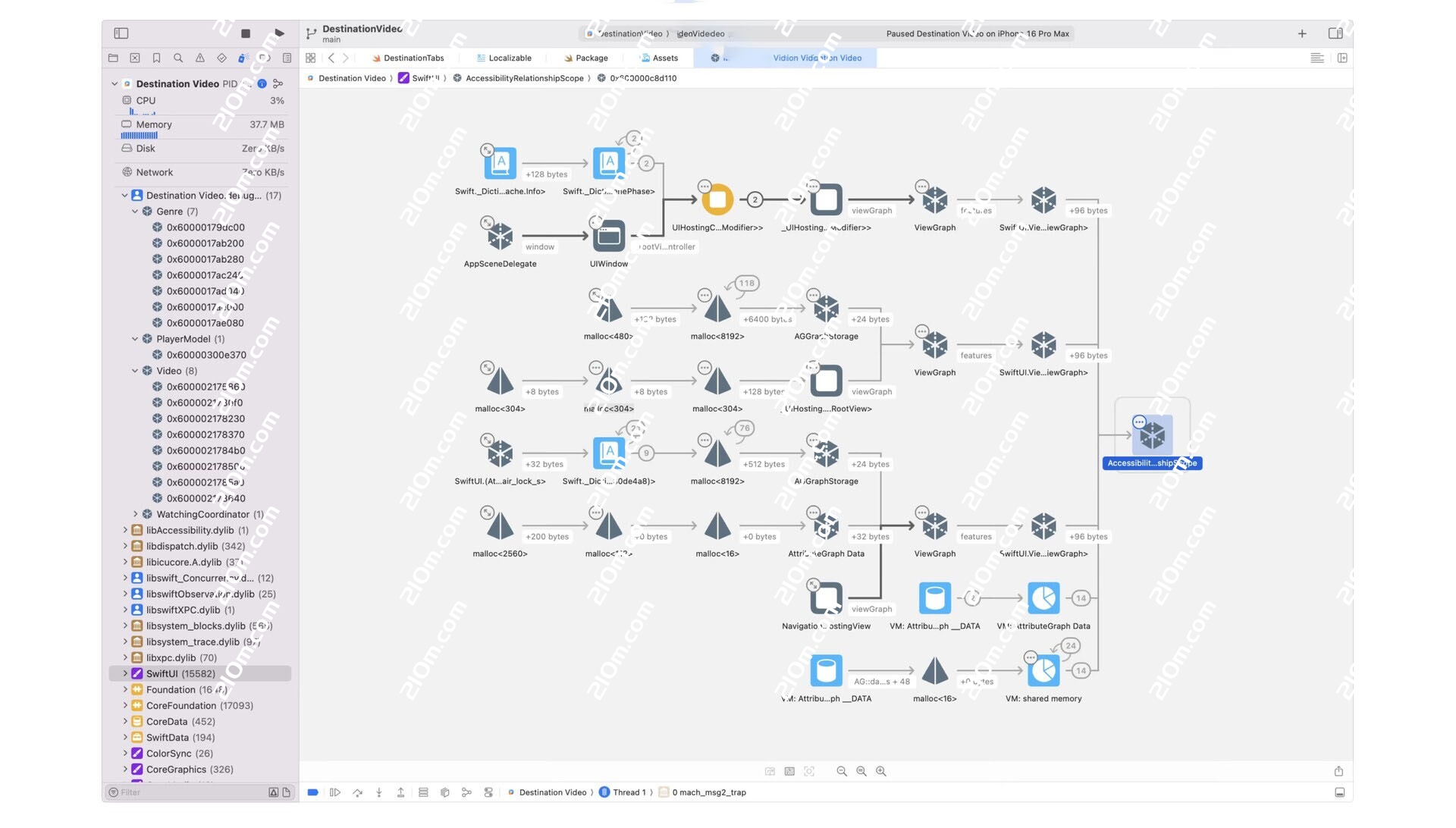Click the Step Over debug icon
1456x828 pixels.
coord(357,792)
